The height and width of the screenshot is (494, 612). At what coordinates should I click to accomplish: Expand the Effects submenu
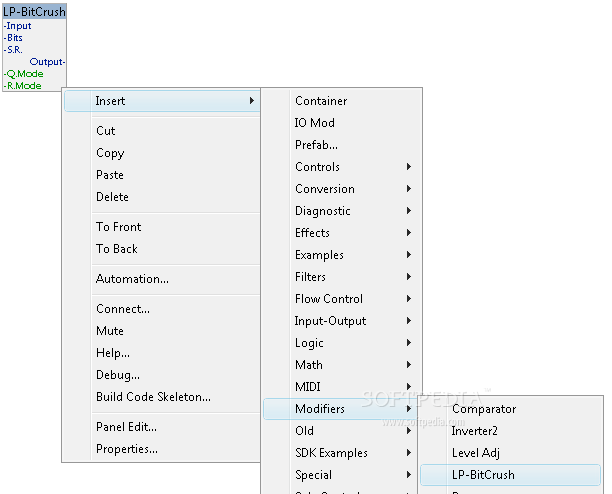[x=342, y=233]
